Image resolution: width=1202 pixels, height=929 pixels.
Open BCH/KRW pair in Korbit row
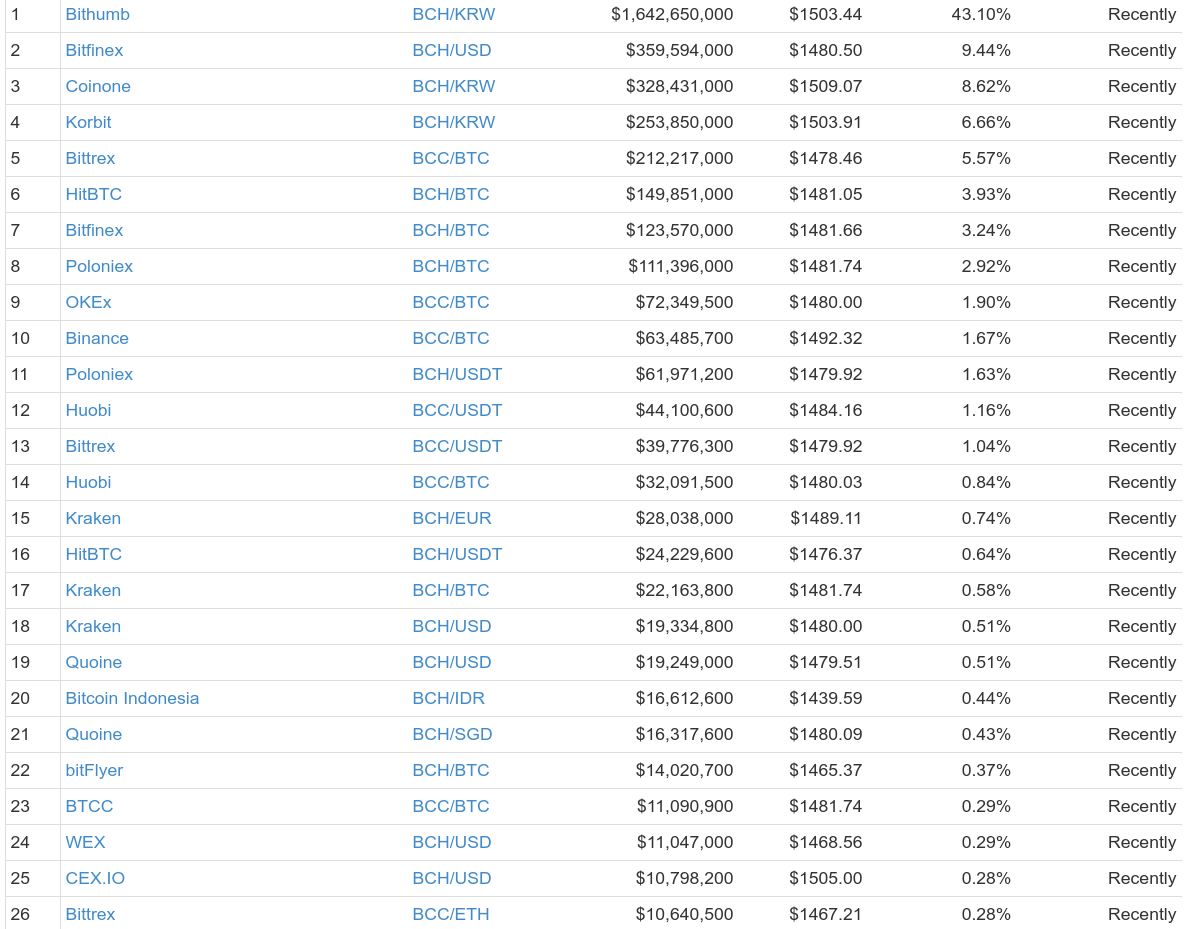[x=453, y=122]
